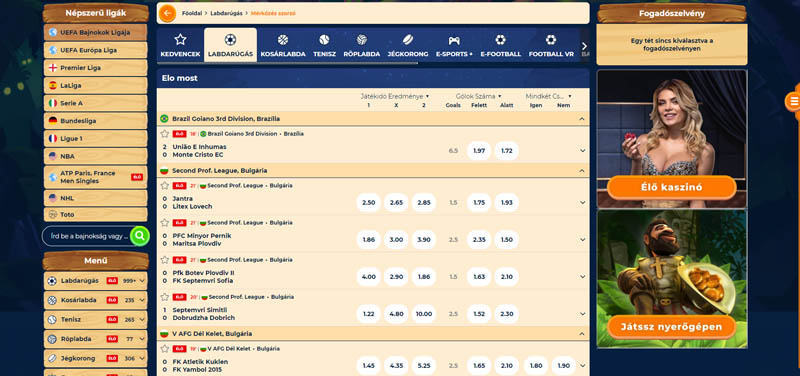Open UEFA Bajnokok Ligája league
The height and width of the screenshot is (376, 800).
click(95, 32)
